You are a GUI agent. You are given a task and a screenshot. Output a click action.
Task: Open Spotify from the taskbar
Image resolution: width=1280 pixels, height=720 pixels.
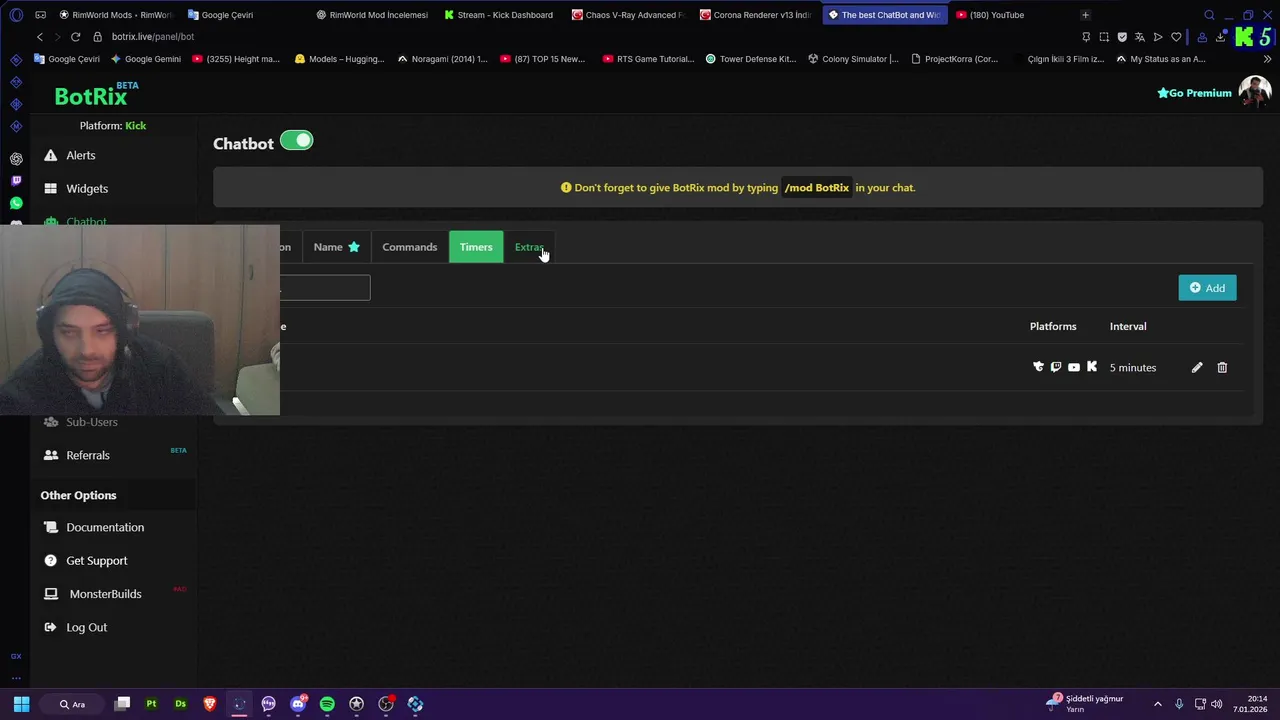pos(327,704)
